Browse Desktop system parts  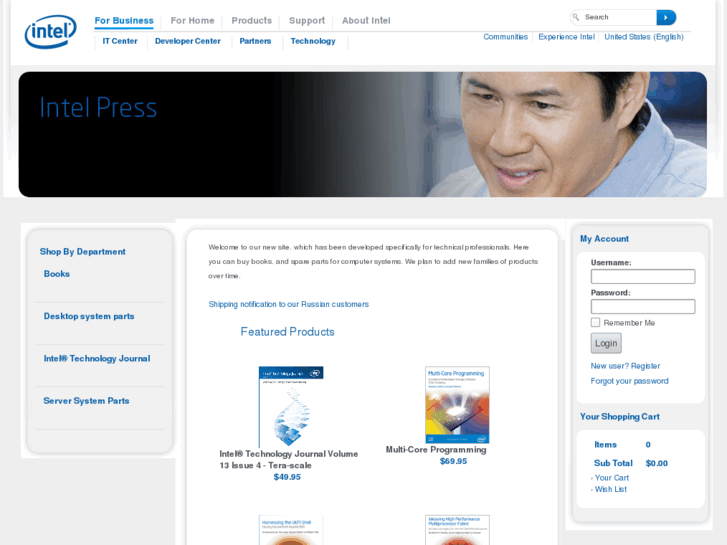pyautogui.click(x=89, y=316)
